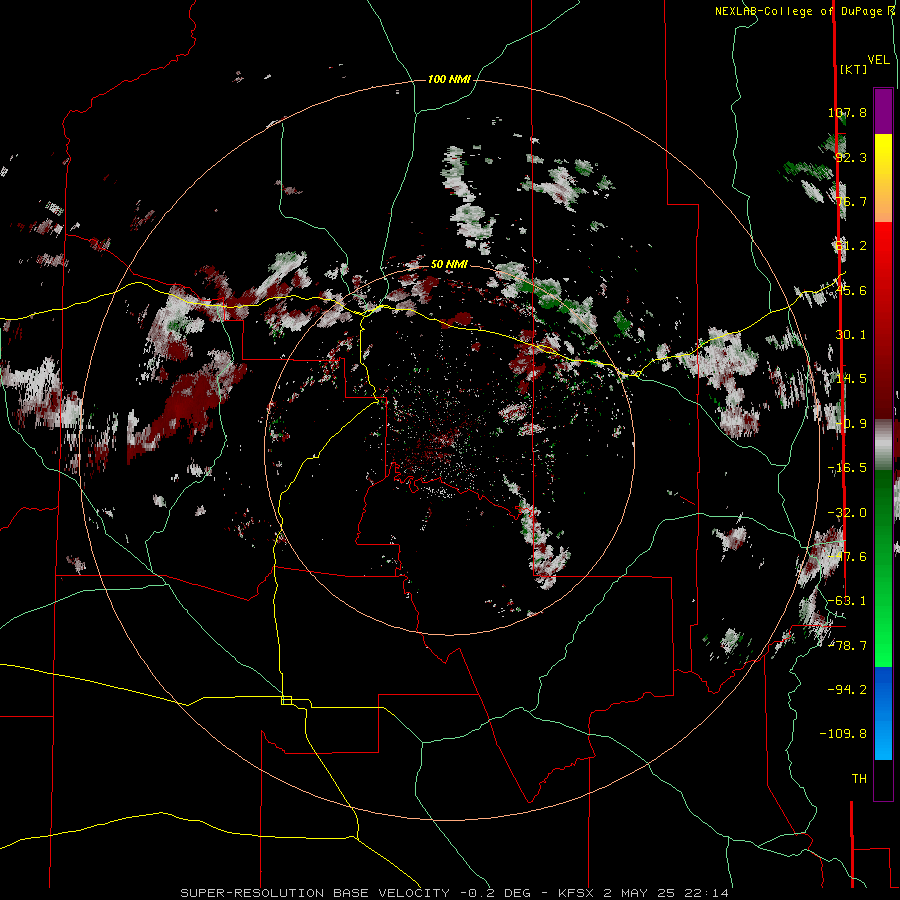Click the "VEL" legend heading
The image size is (900, 900).
pos(879,60)
